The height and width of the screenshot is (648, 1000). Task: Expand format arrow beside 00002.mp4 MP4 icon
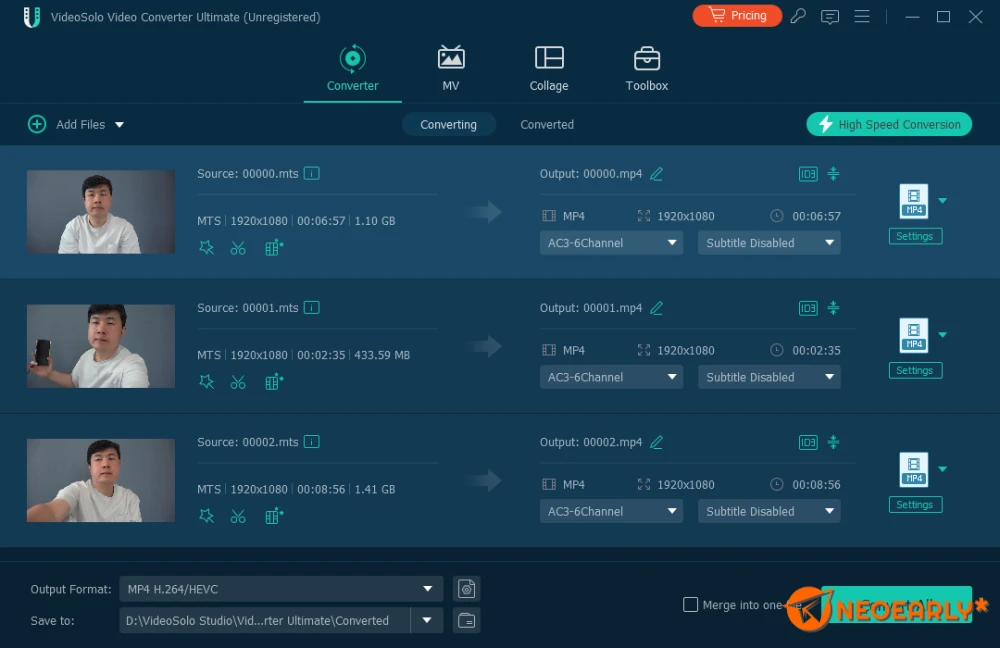[943, 469]
